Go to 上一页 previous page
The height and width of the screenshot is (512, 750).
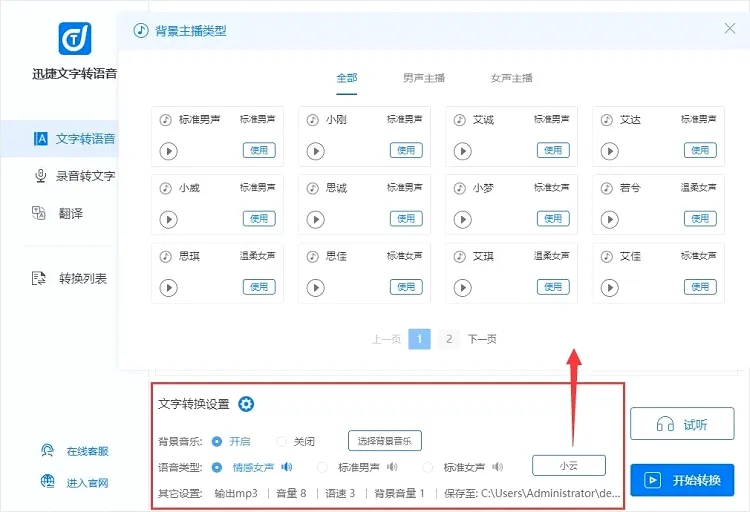[x=386, y=339]
